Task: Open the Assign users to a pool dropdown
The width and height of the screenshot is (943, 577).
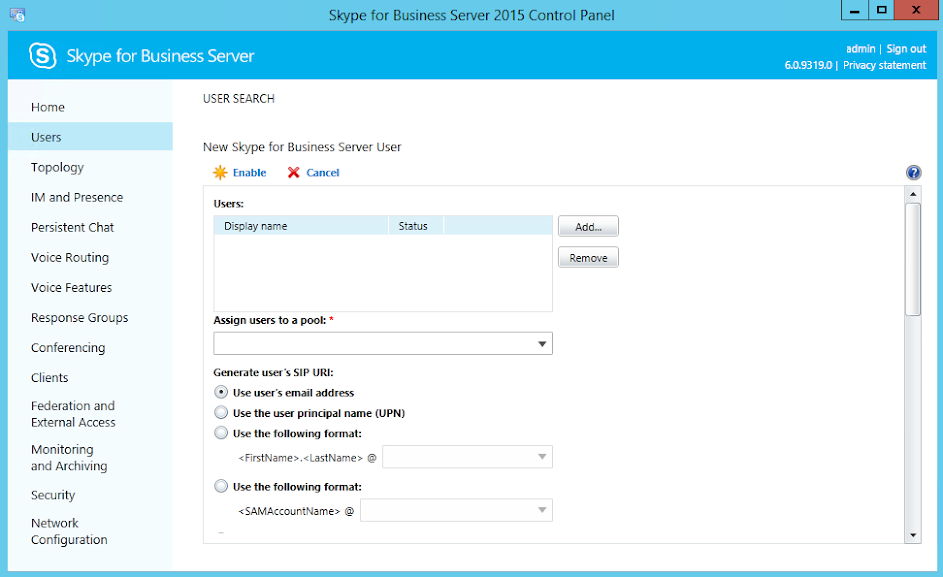Action: (382, 344)
